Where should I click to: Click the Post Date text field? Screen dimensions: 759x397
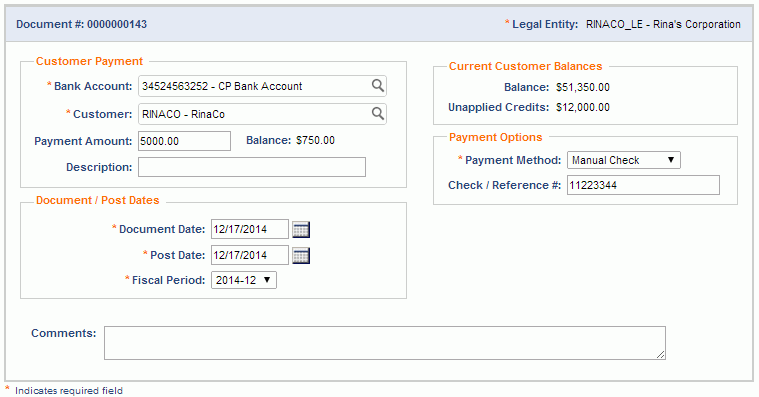(x=250, y=255)
